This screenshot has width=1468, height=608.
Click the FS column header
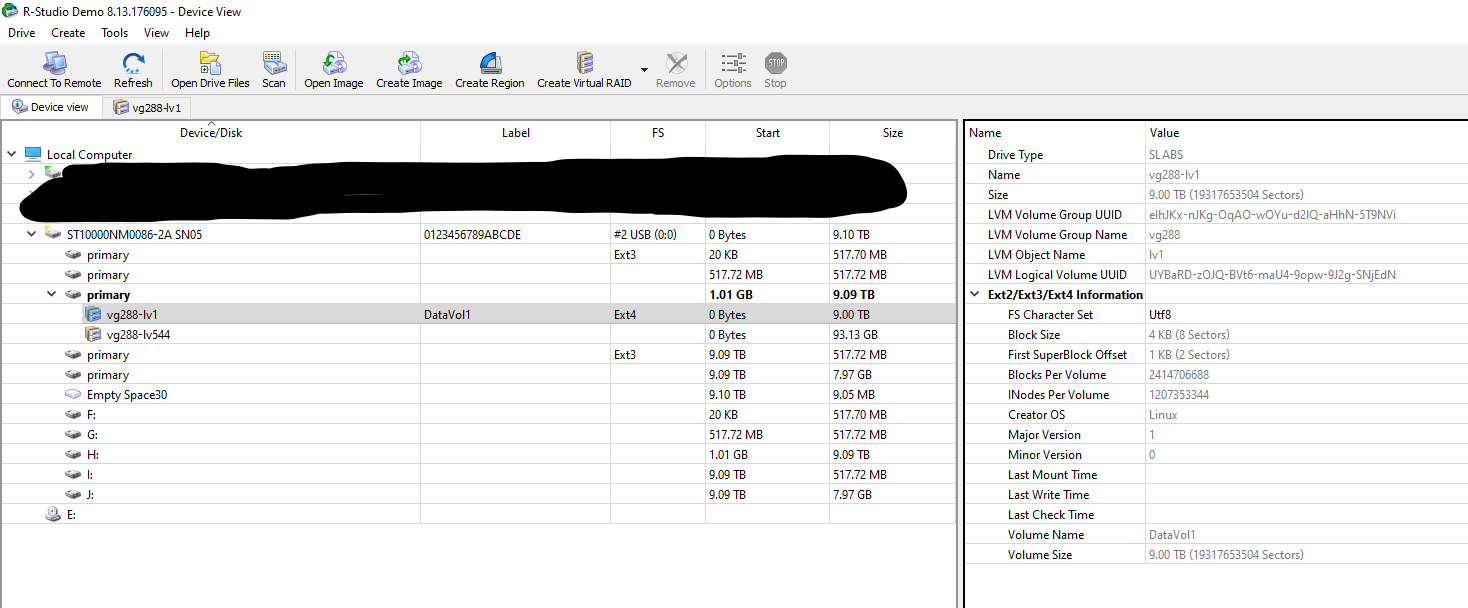657,133
